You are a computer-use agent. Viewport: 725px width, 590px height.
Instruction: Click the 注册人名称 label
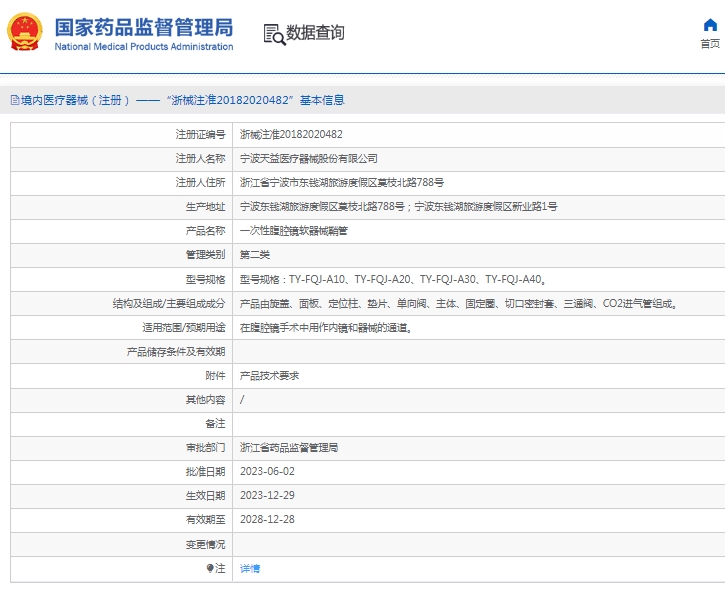click(x=201, y=159)
